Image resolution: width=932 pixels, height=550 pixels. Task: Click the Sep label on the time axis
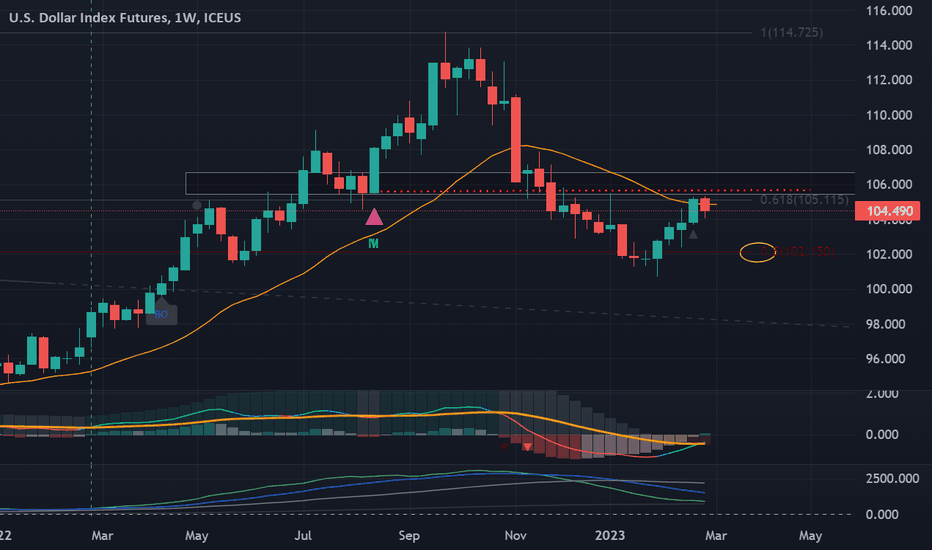coord(409,536)
